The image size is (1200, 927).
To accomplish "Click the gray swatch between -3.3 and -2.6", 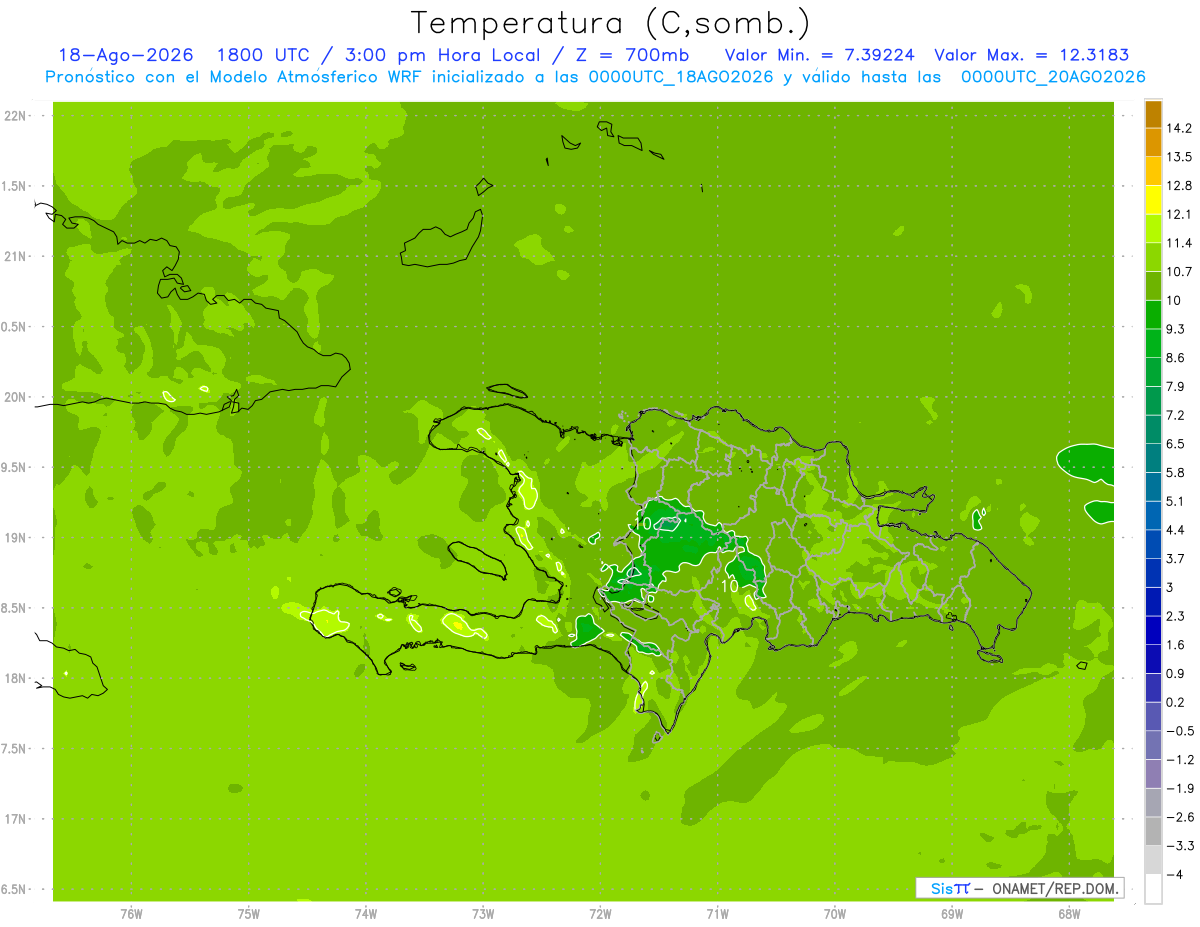I will (x=1153, y=830).
